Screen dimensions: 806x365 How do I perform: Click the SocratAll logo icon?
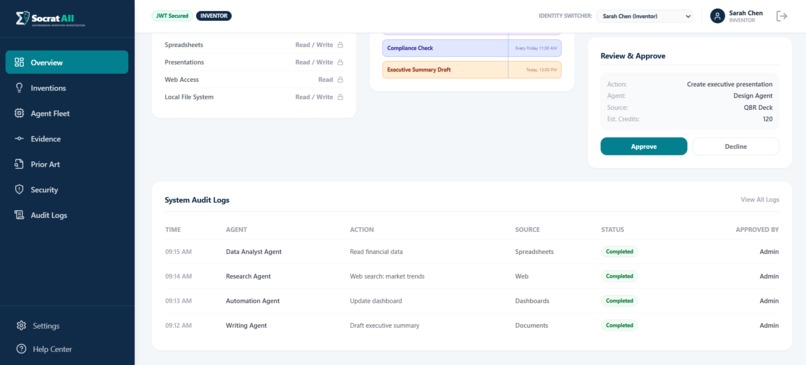[x=22, y=19]
